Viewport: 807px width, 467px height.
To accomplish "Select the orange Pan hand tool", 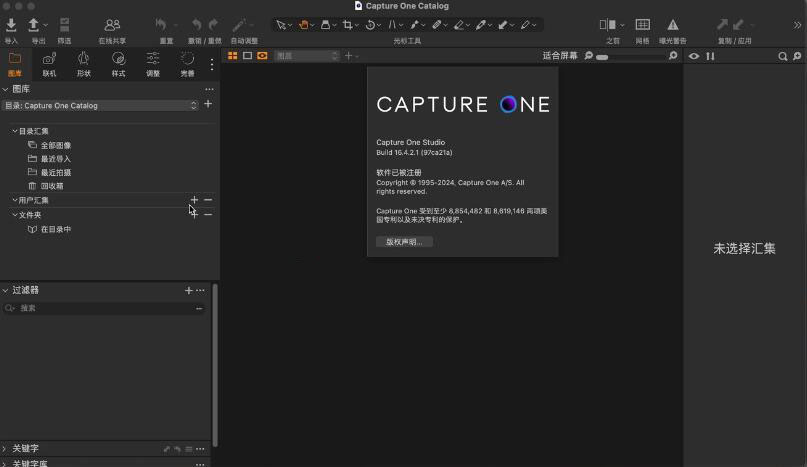I will [303, 25].
